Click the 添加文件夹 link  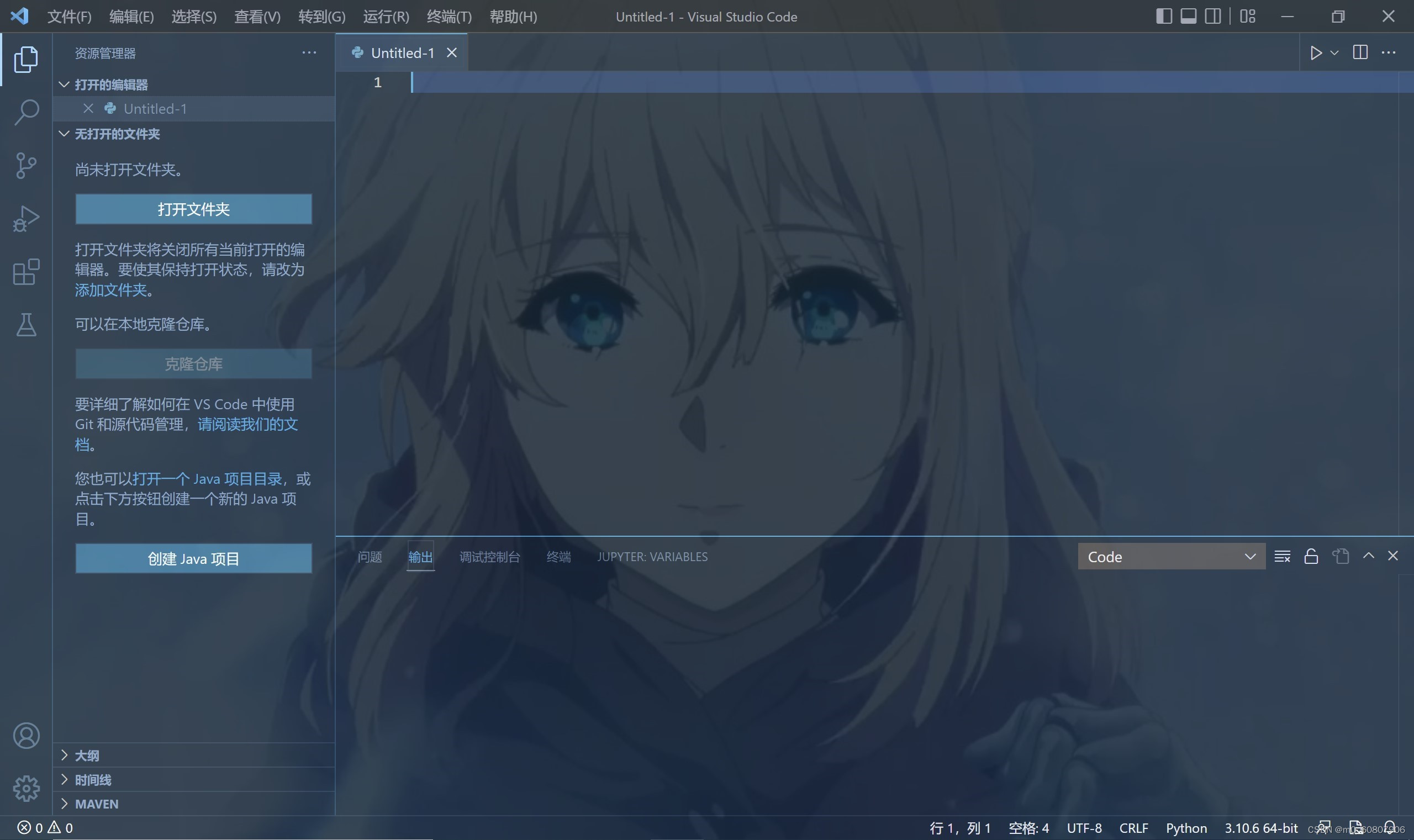pyautogui.click(x=111, y=290)
